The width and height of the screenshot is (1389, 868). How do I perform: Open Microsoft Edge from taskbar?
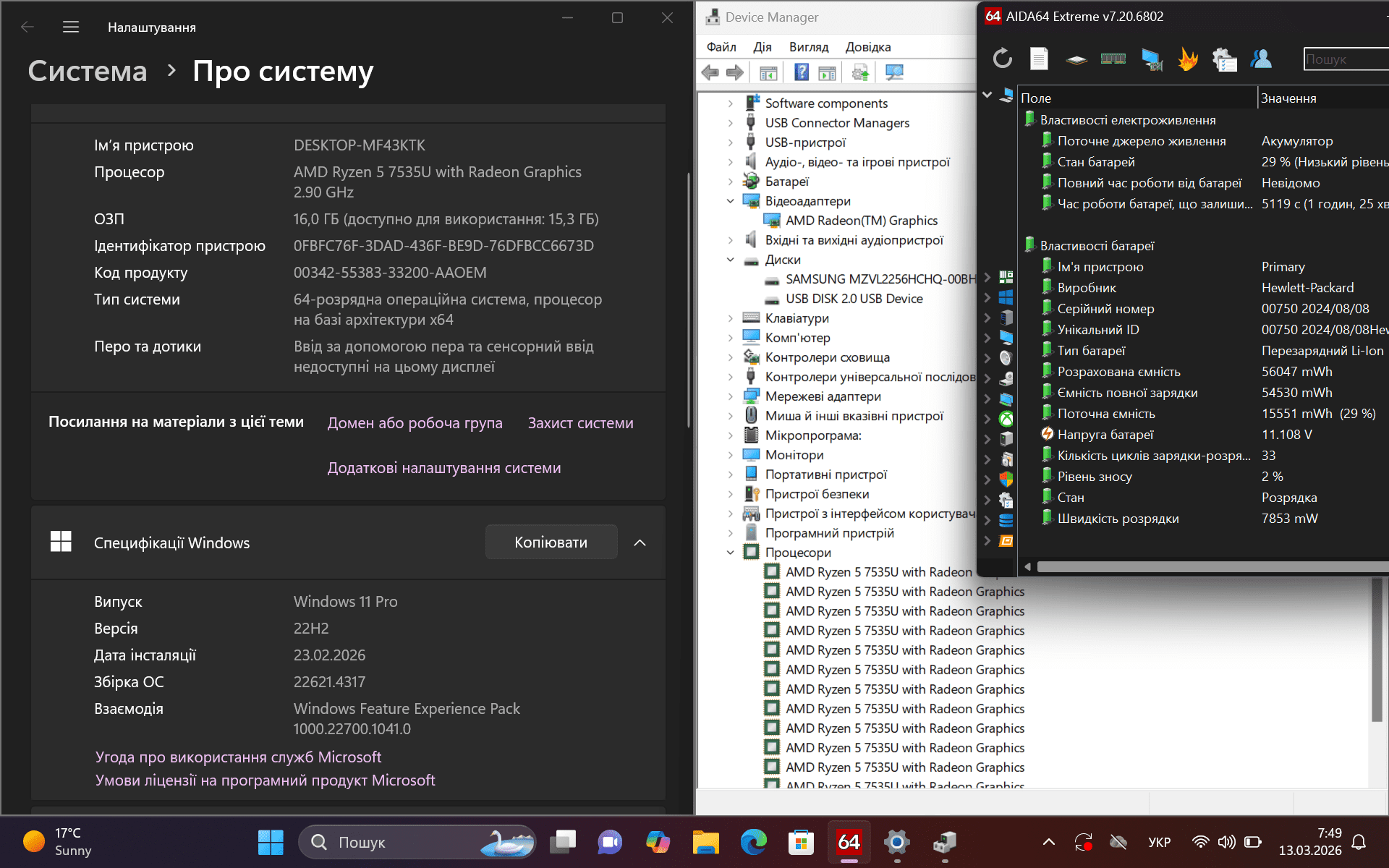point(753,842)
